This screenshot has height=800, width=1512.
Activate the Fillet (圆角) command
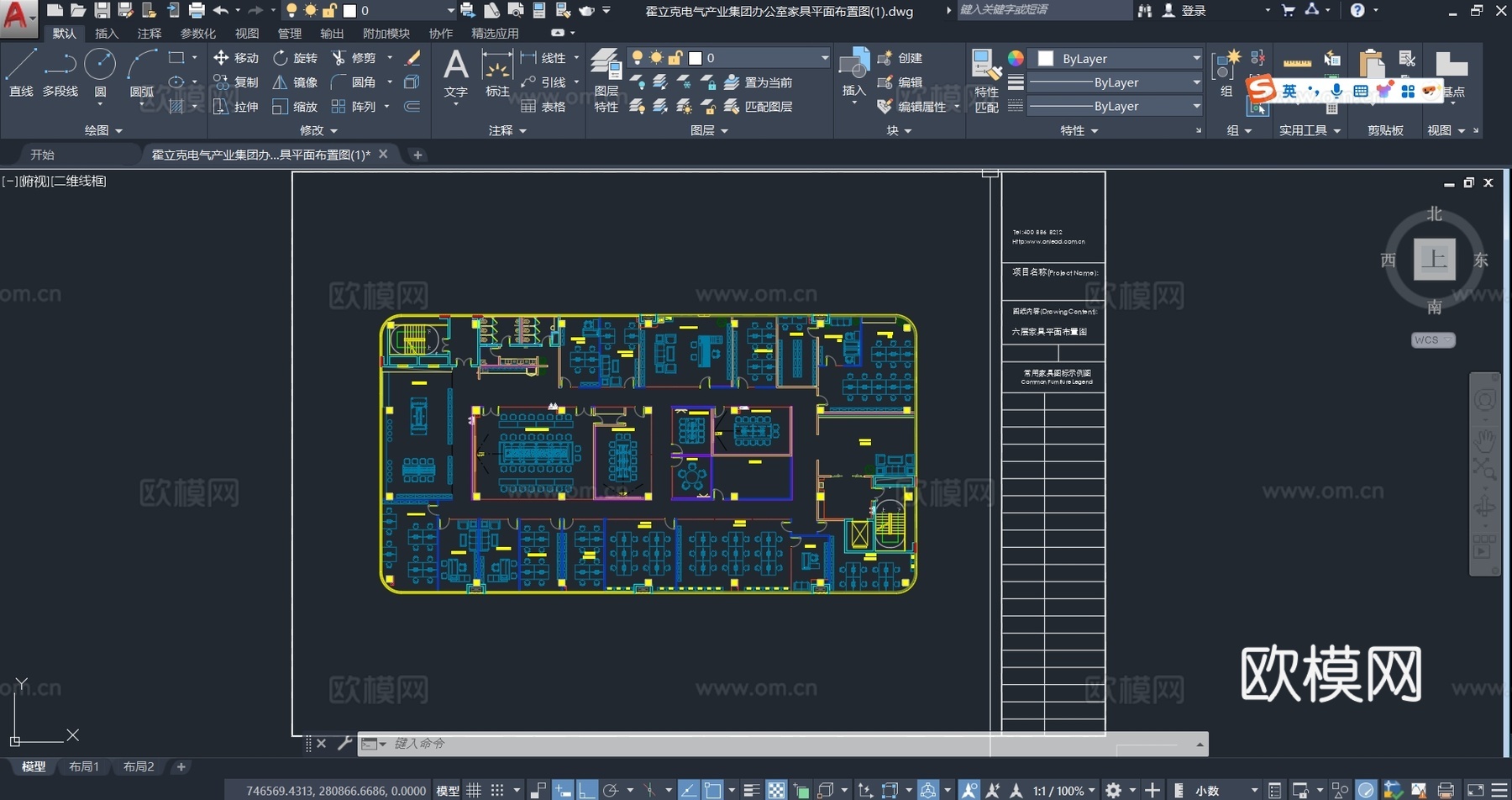(354, 82)
